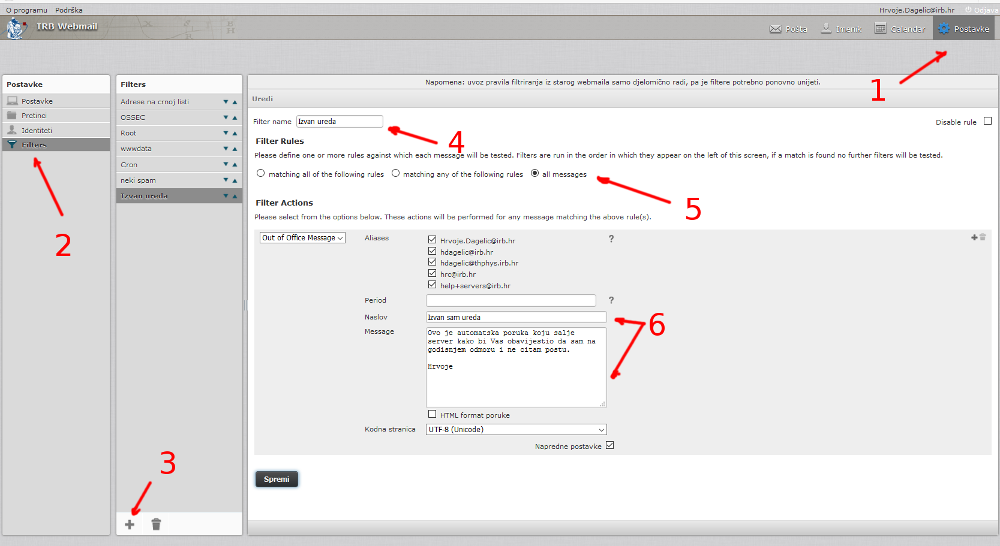
Task: Select Identiteti in the Postavke sidebar
Action: (x=37, y=130)
